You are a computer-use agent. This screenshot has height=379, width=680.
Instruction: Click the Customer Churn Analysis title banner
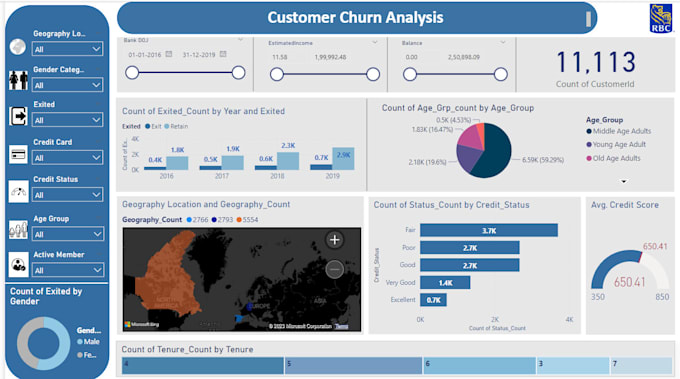(x=356, y=18)
